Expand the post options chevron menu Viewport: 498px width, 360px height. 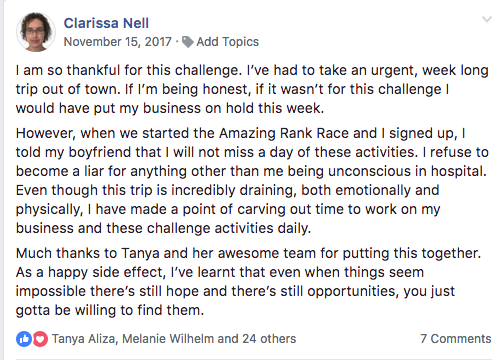coord(487,19)
